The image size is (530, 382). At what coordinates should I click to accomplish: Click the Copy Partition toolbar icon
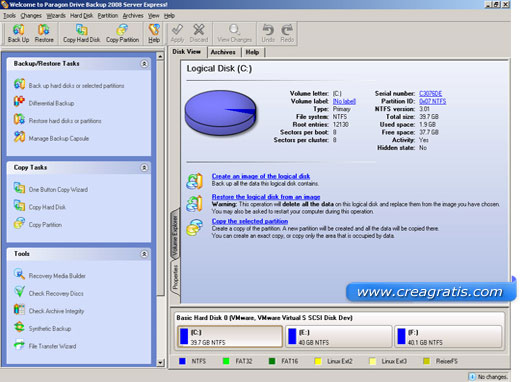coord(122,30)
